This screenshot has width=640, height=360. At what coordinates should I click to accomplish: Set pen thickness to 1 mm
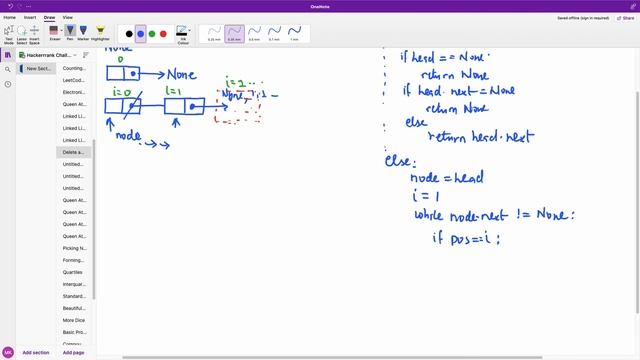coord(294,33)
